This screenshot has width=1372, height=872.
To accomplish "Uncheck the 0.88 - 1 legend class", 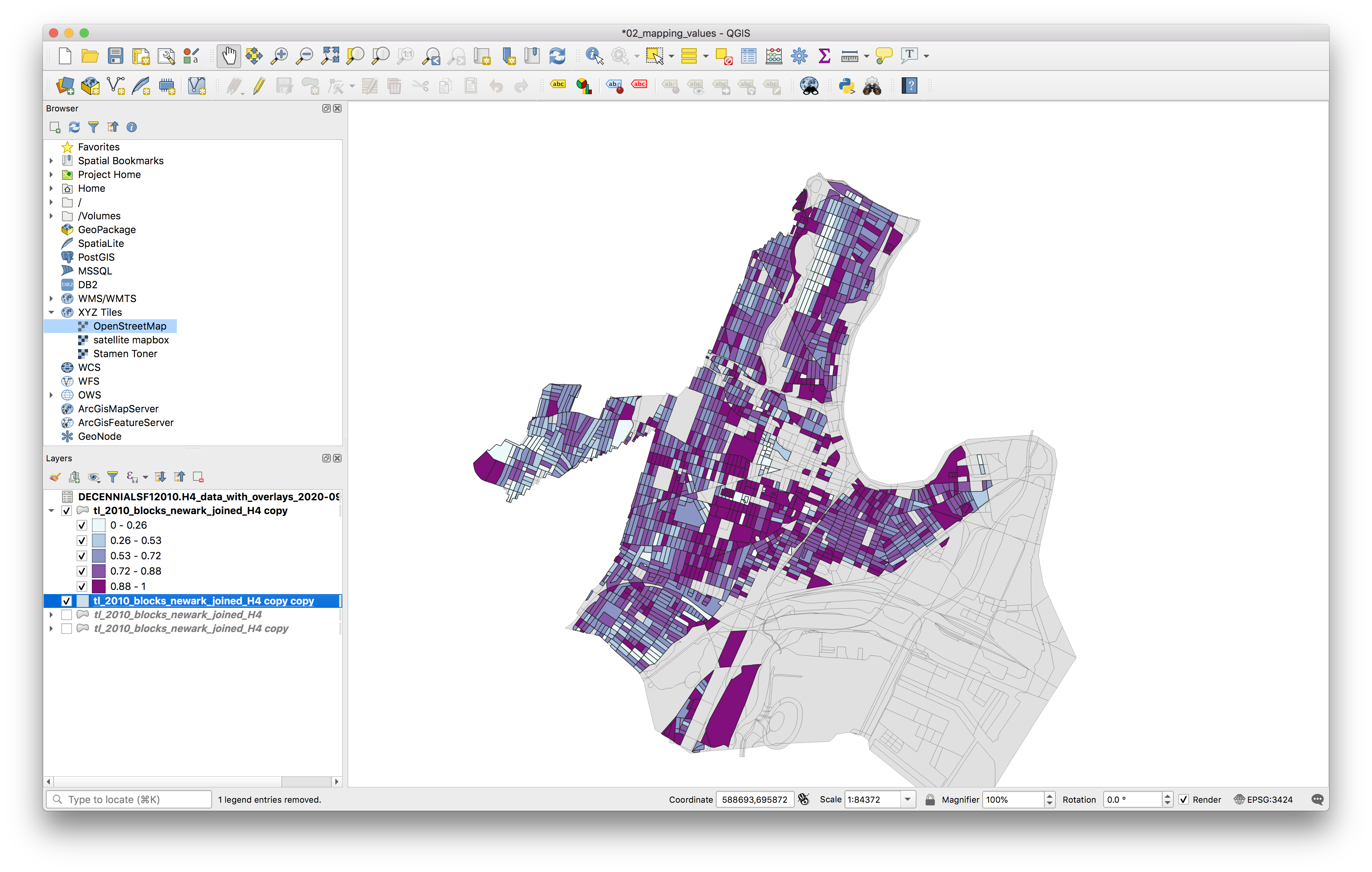I will (82, 586).
